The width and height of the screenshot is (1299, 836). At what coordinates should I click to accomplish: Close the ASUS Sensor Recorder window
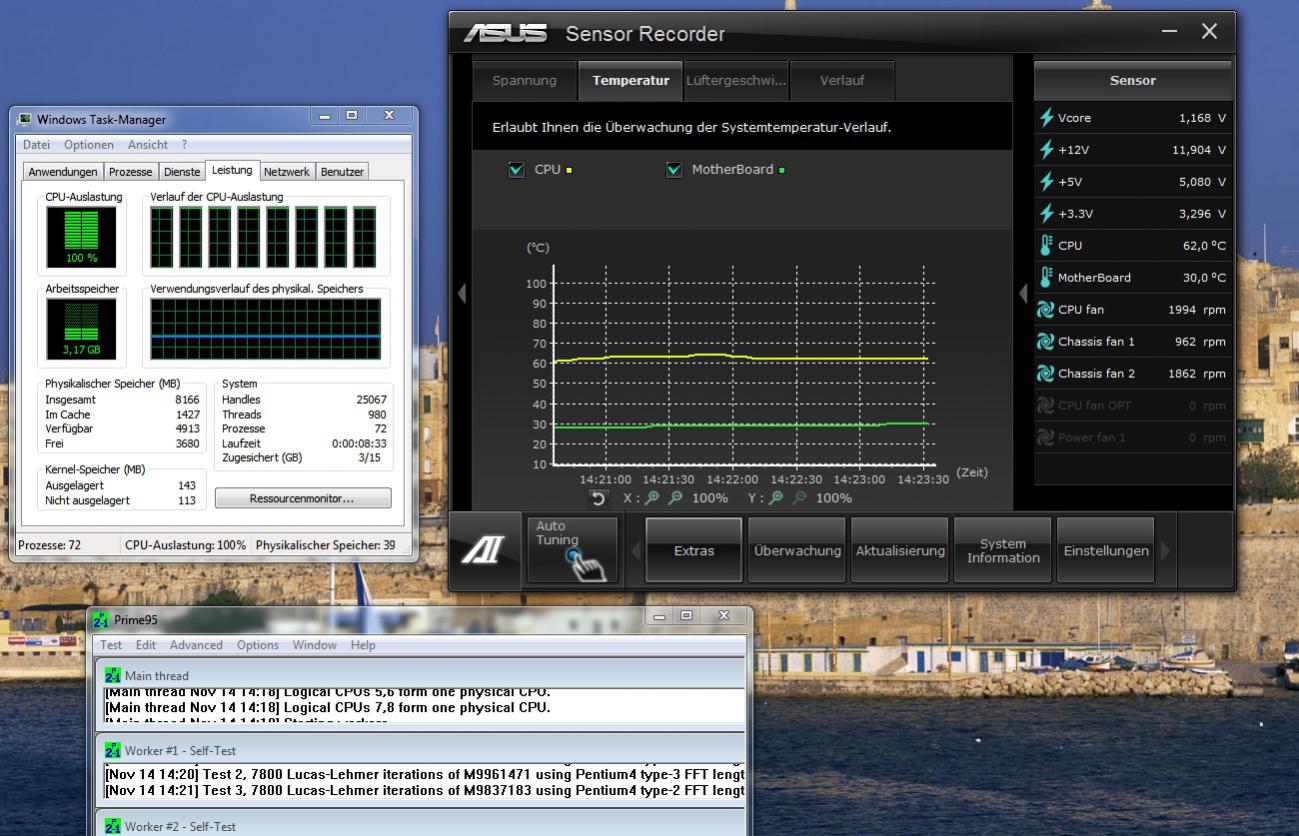coord(1210,32)
